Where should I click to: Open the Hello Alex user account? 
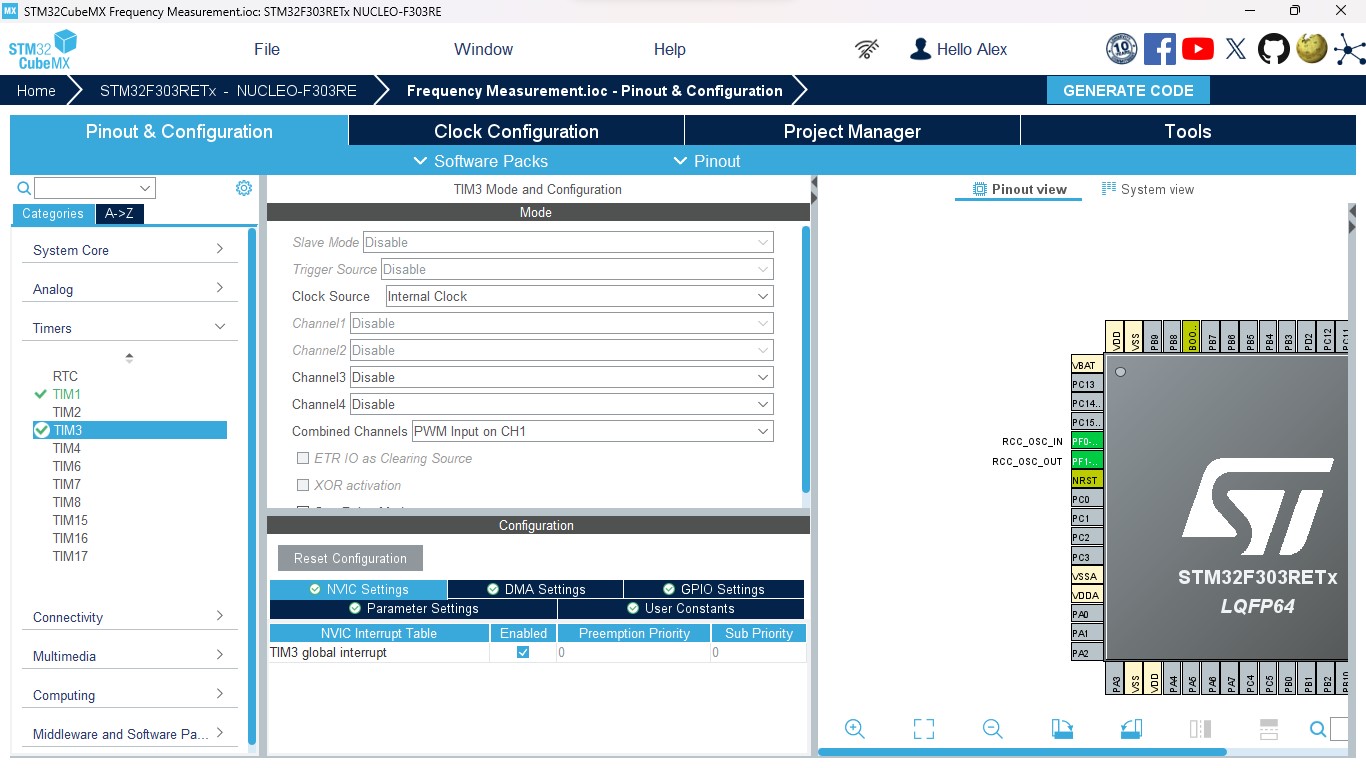tap(958, 49)
